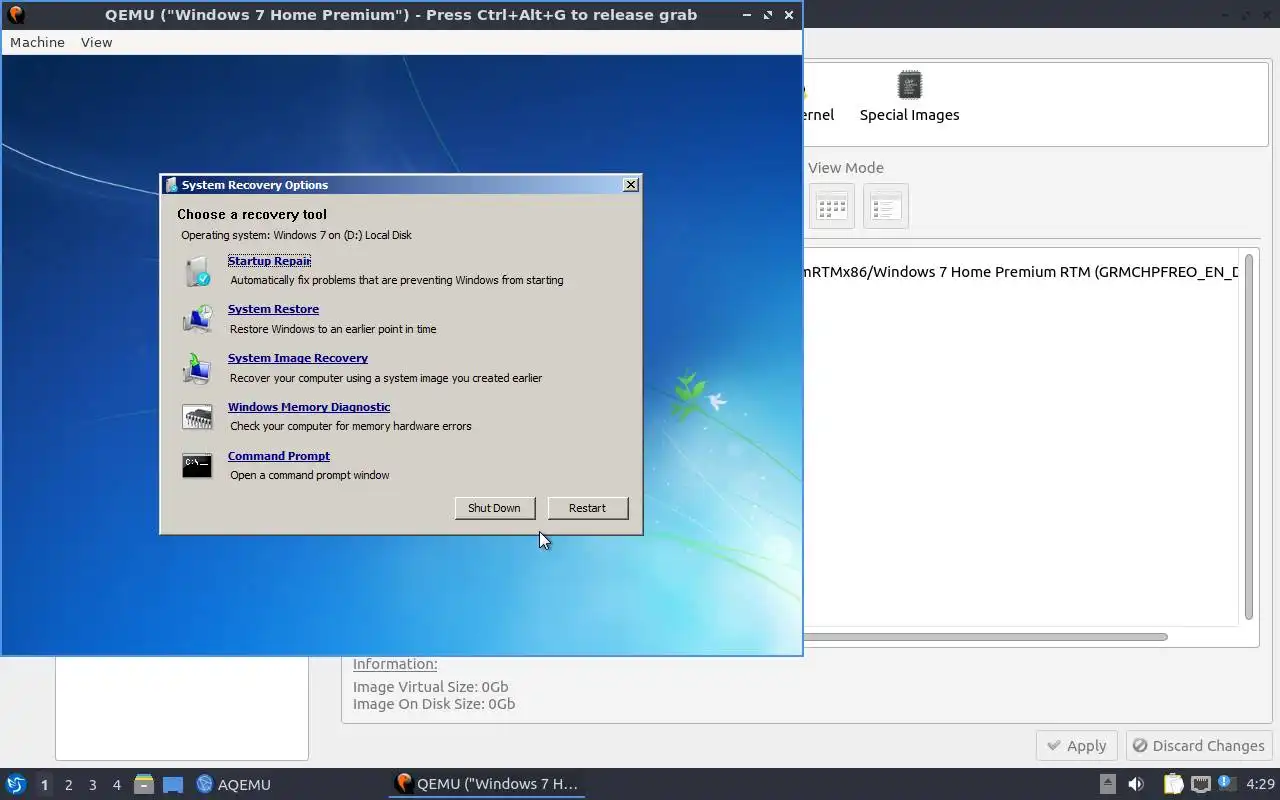Click the show desktop taskbar icon
The height and width of the screenshot is (800, 1280).
[x=173, y=785]
